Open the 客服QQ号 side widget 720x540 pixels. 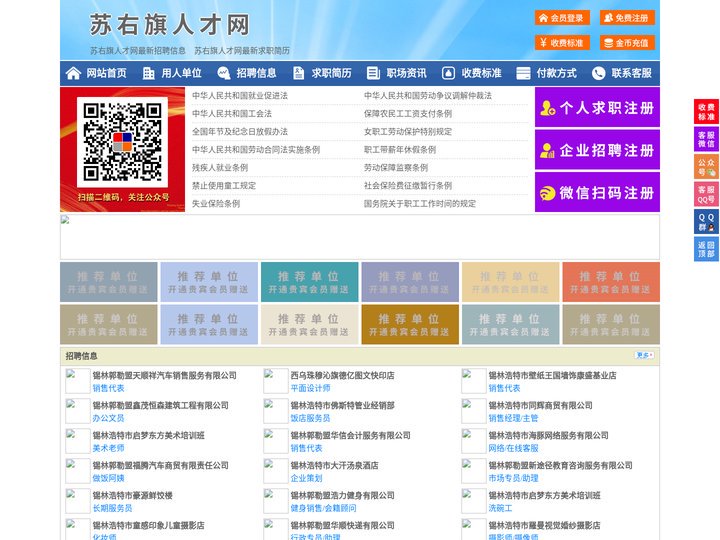(706, 194)
